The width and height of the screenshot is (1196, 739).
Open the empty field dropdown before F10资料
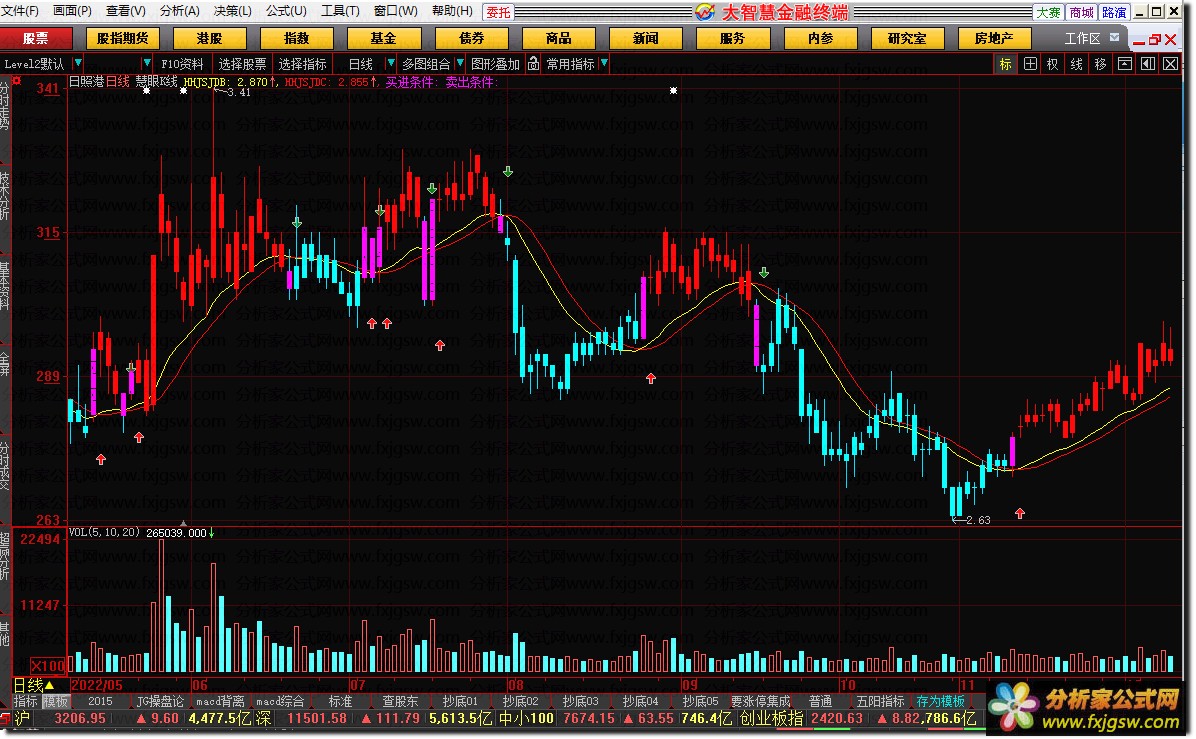point(146,63)
